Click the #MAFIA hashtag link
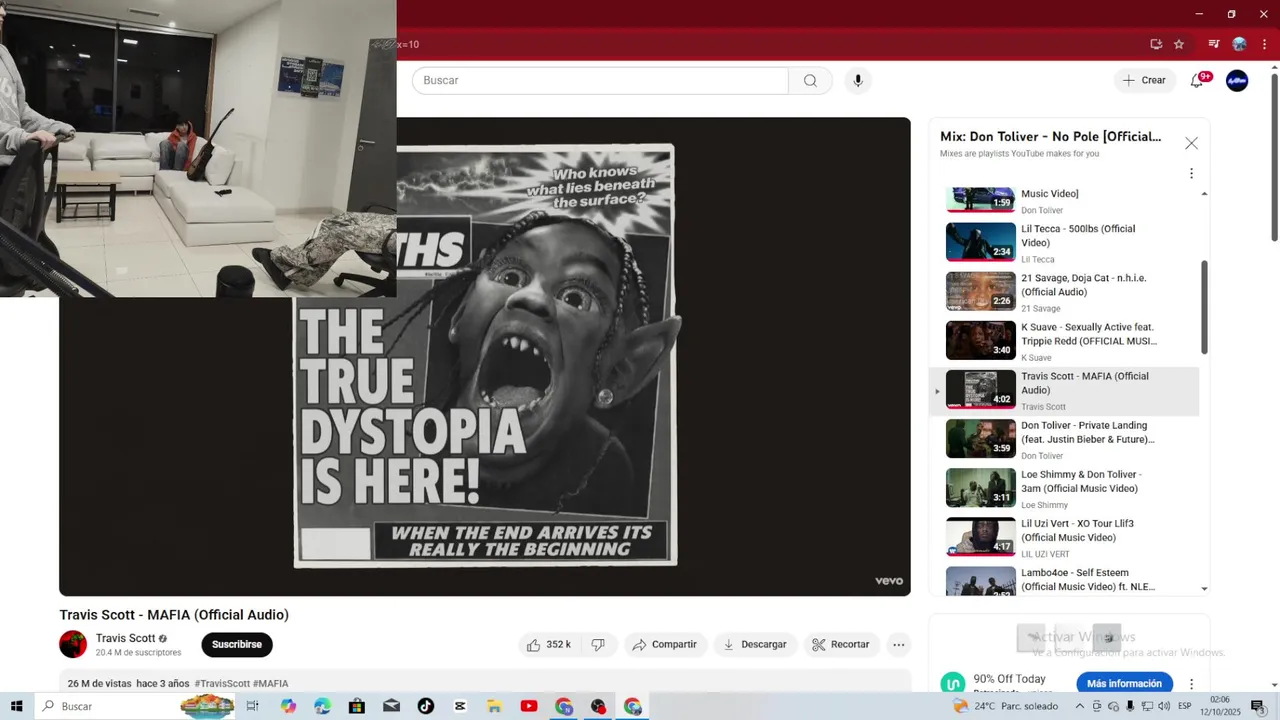This screenshot has width=1280, height=720. coord(271,684)
